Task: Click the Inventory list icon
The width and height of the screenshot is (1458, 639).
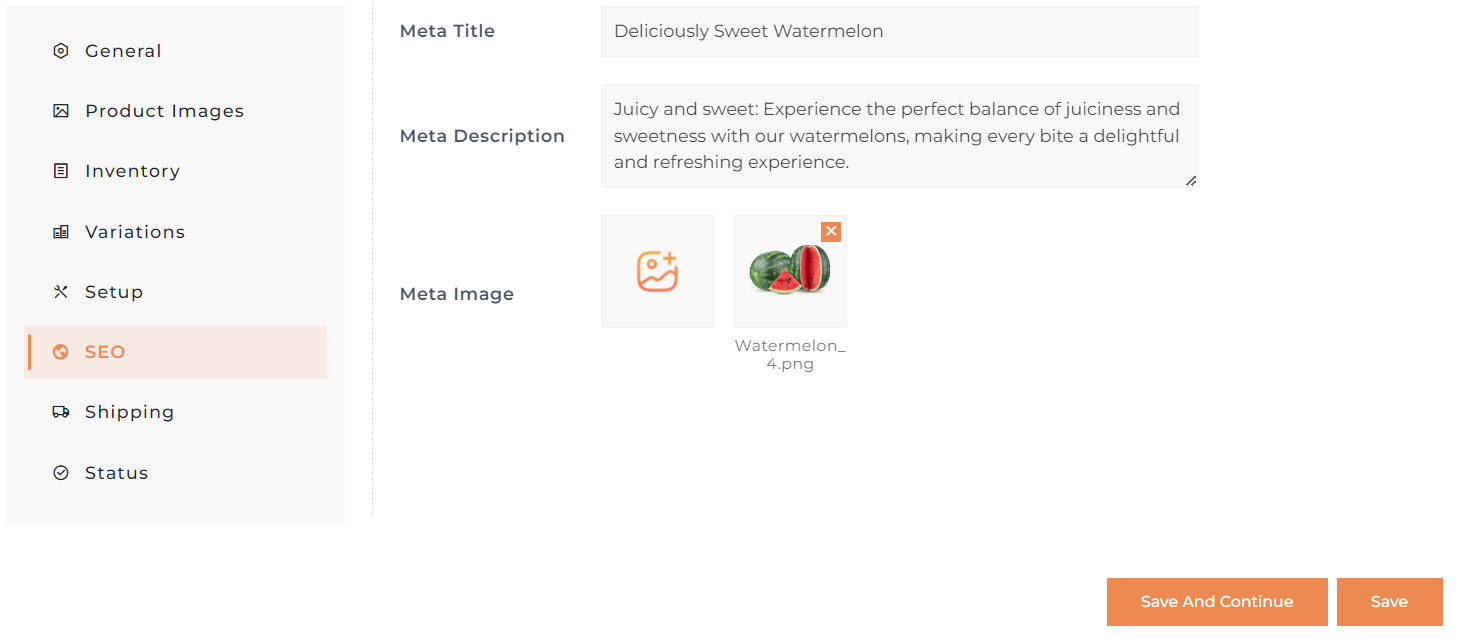Action: [61, 171]
